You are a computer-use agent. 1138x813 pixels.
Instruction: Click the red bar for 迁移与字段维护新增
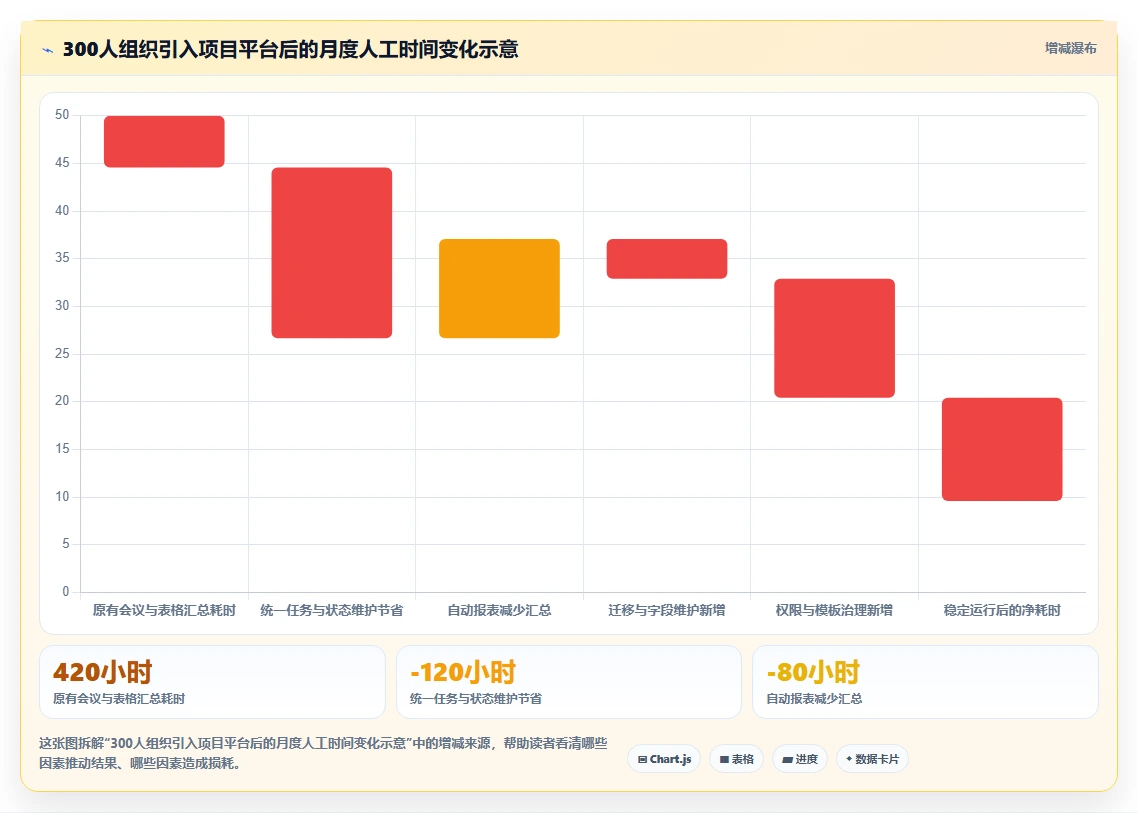point(667,258)
